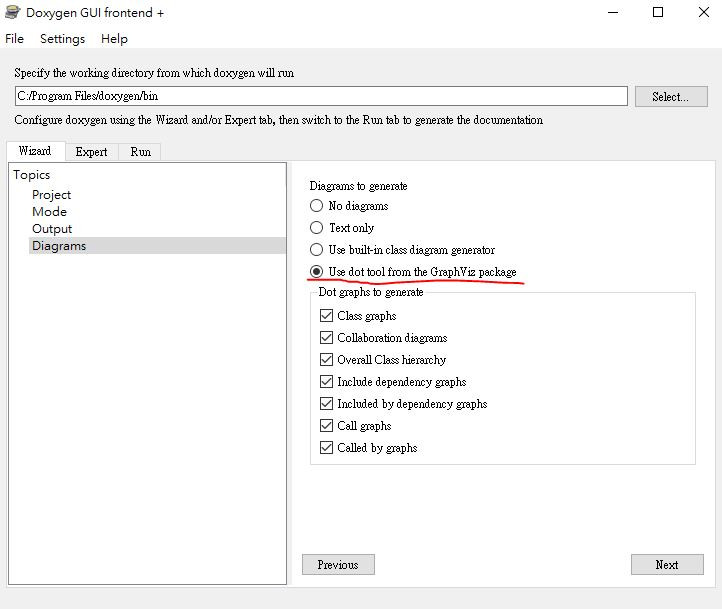
Task: Toggle the Class graphs checkbox
Action: coord(326,316)
